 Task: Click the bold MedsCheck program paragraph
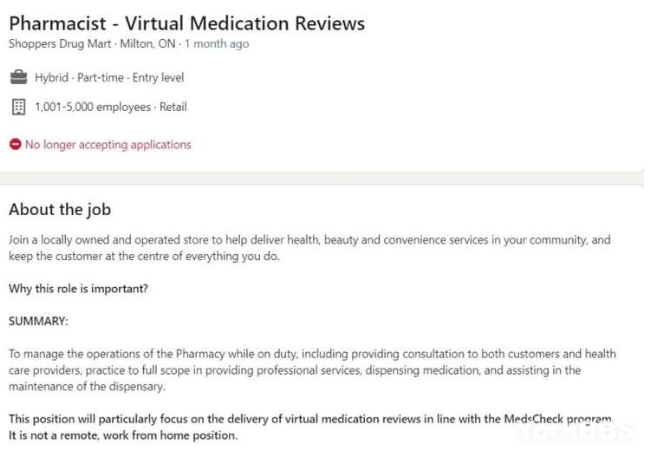tap(311, 427)
